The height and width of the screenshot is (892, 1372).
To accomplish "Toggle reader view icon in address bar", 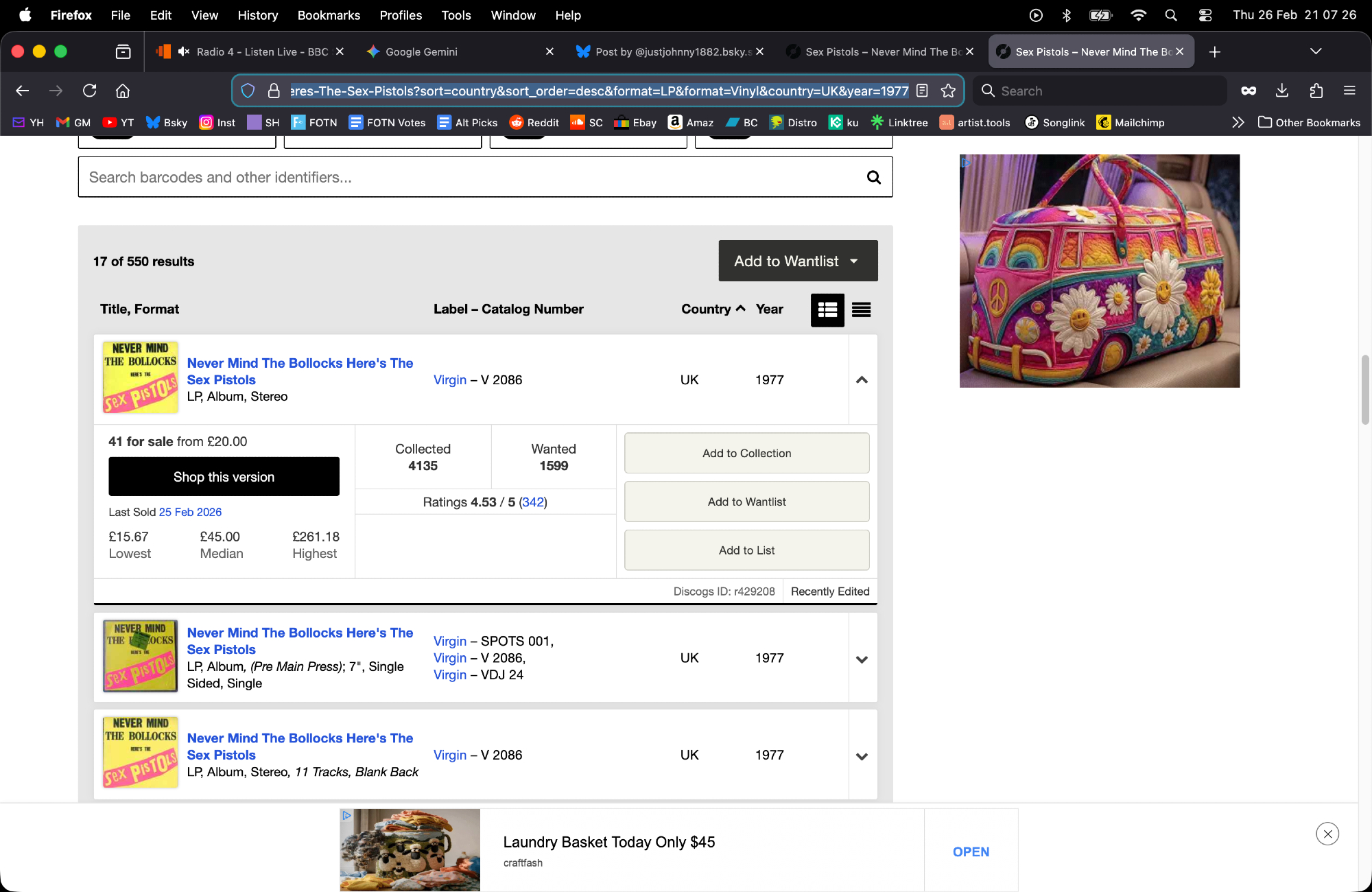I will point(922,91).
